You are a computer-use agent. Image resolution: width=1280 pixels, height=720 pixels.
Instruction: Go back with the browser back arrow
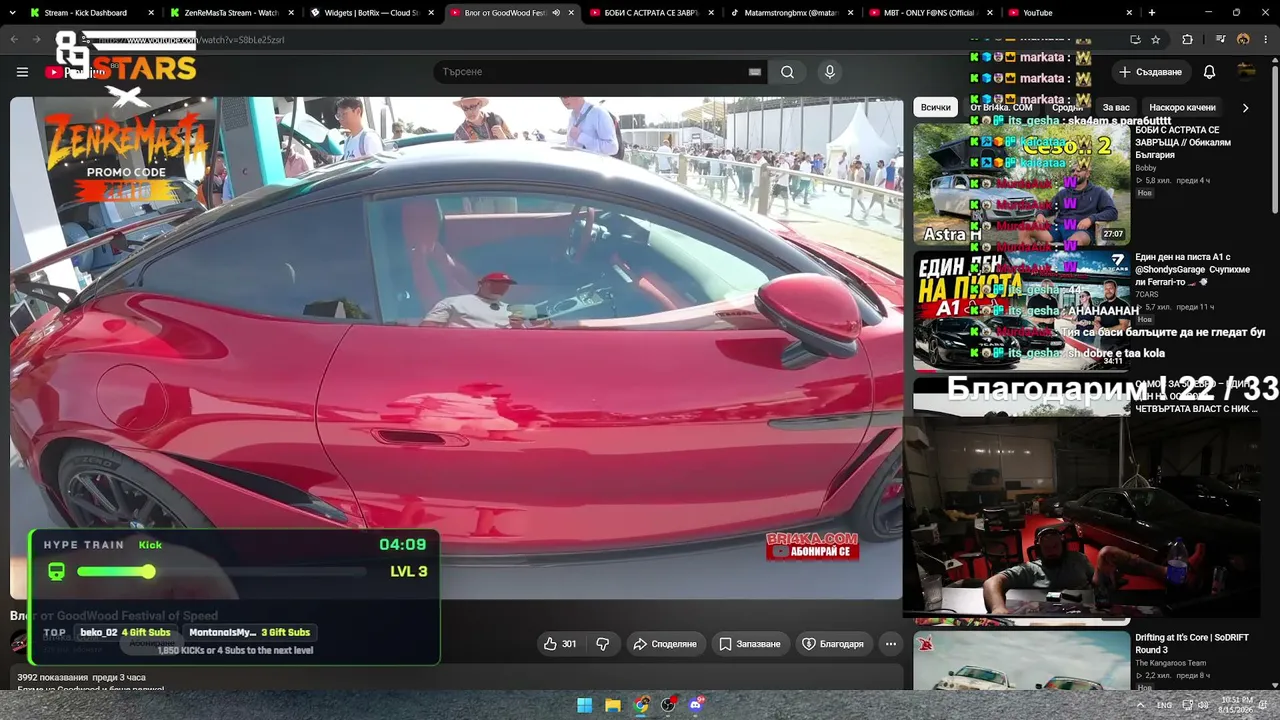[x=14, y=40]
